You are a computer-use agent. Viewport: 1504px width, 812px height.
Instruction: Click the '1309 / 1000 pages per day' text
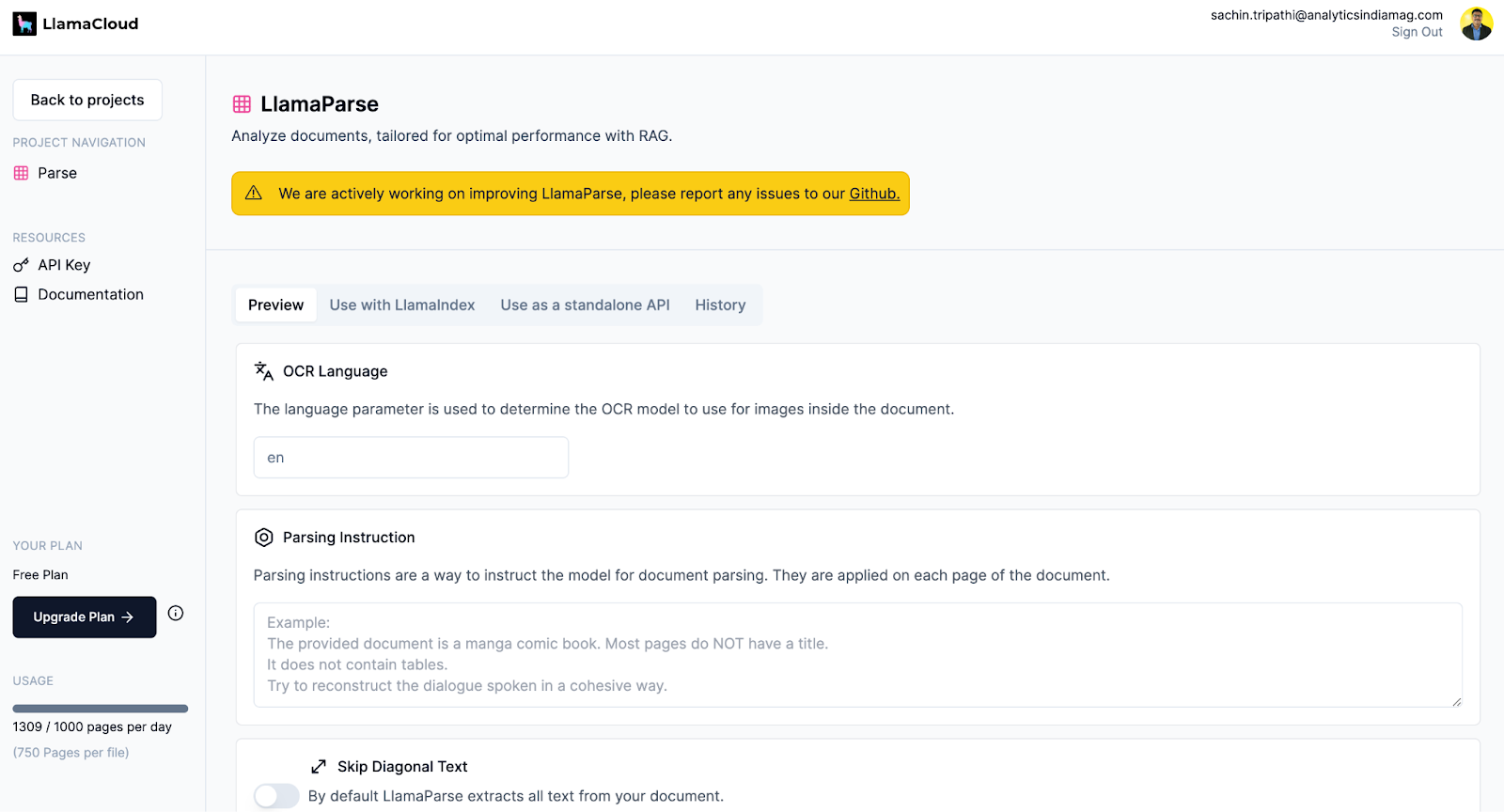(x=92, y=727)
